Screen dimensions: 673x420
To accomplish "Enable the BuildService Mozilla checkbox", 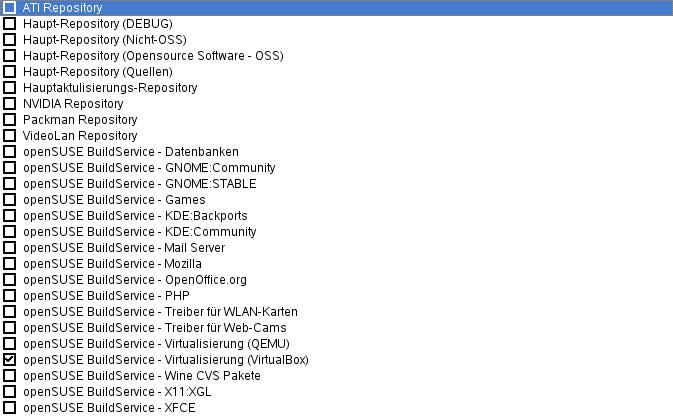I will coord(9,264).
